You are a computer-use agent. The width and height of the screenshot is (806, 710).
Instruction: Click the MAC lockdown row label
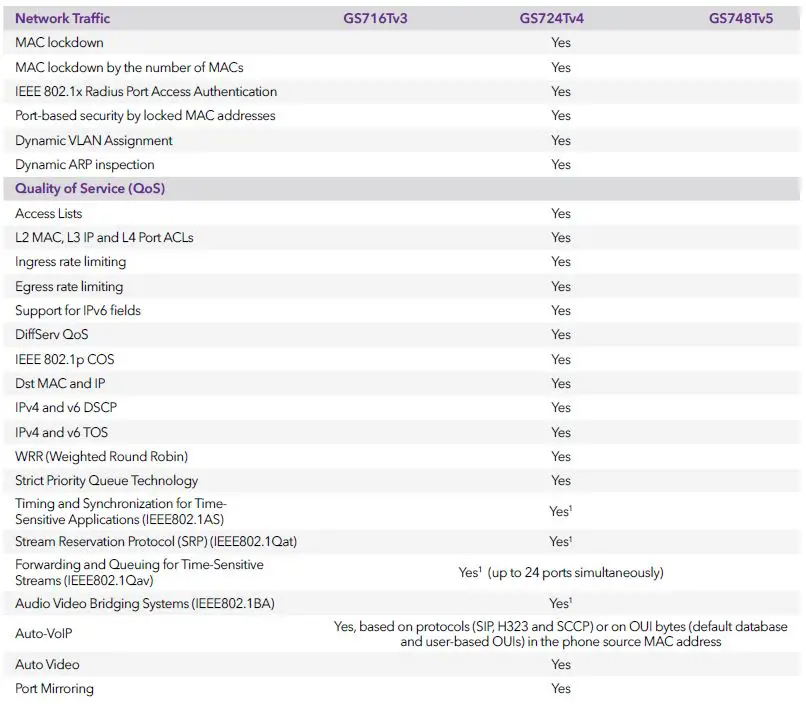(x=57, y=43)
